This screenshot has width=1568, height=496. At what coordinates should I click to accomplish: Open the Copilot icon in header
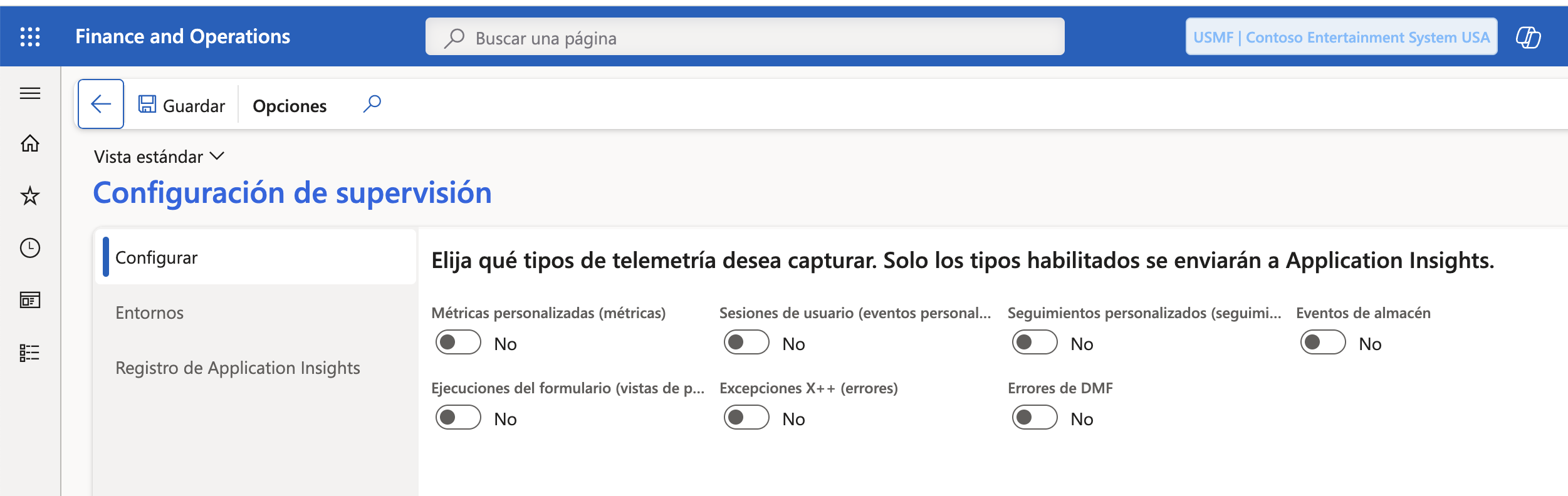(1528, 37)
